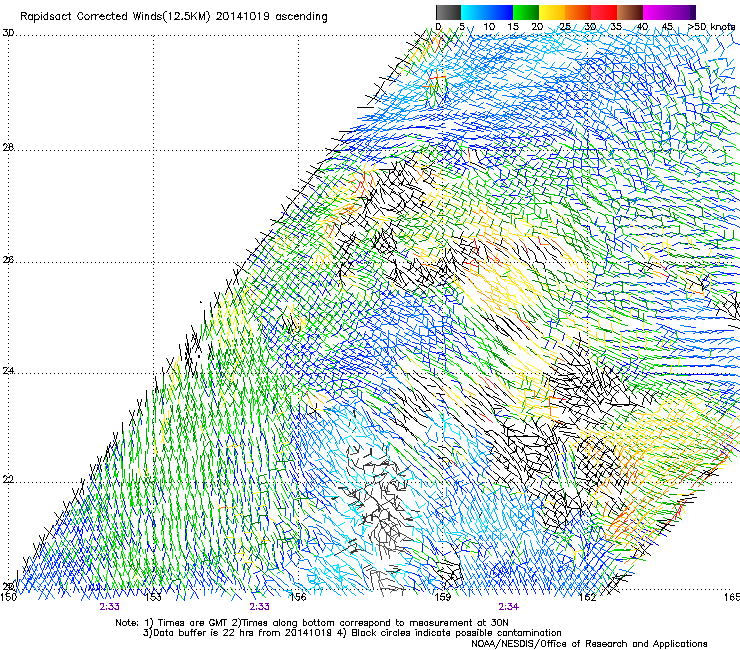Click the '153' longitude axis label
This screenshot has height=650, width=740.
click(x=153, y=597)
